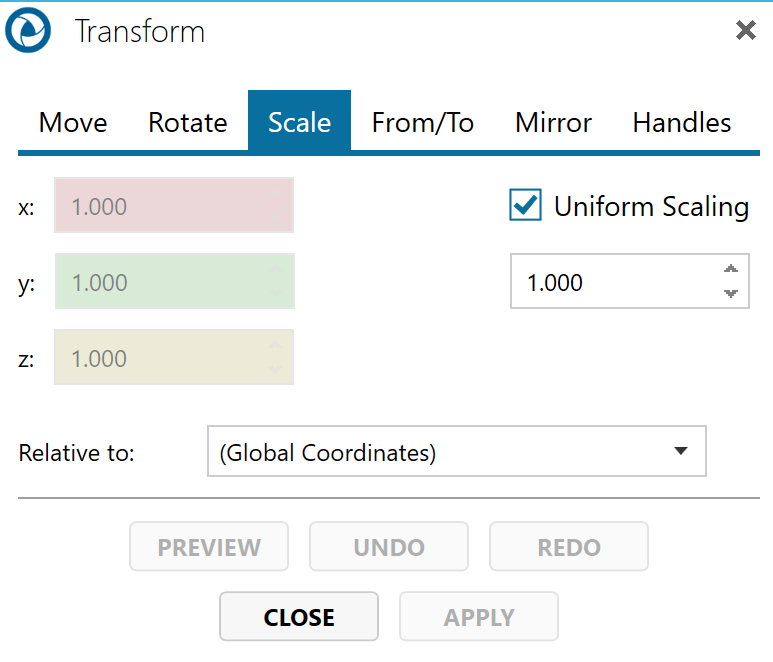Select the Scale tab
This screenshot has width=773, height=662.
click(299, 123)
